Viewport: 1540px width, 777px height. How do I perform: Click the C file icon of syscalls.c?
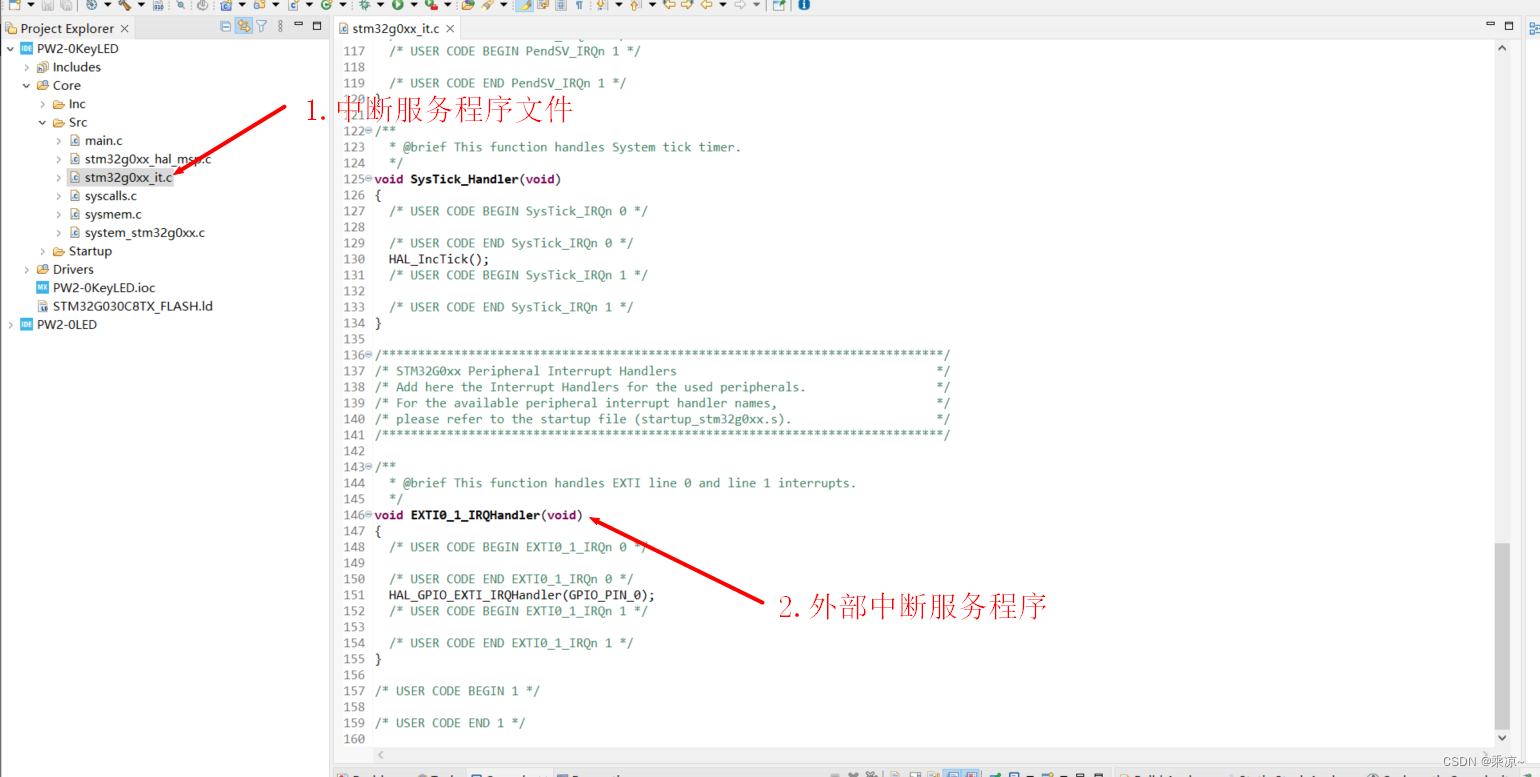point(74,196)
